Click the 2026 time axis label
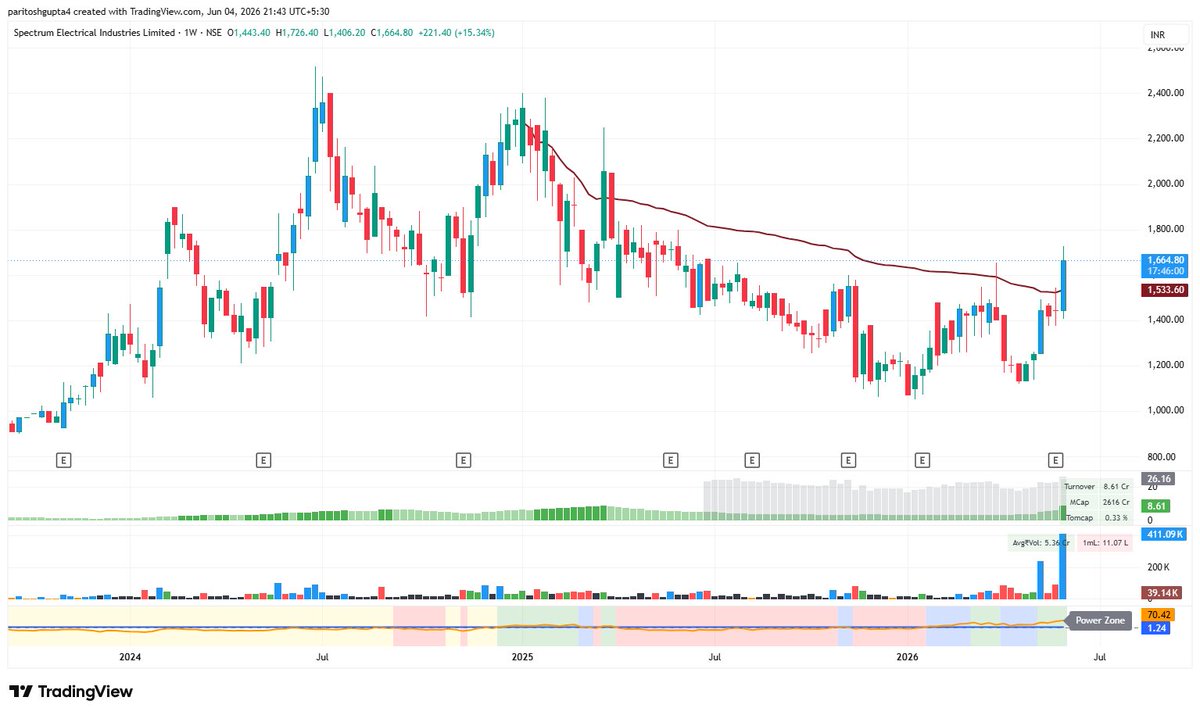The height and width of the screenshot is (715, 1200). (907, 657)
